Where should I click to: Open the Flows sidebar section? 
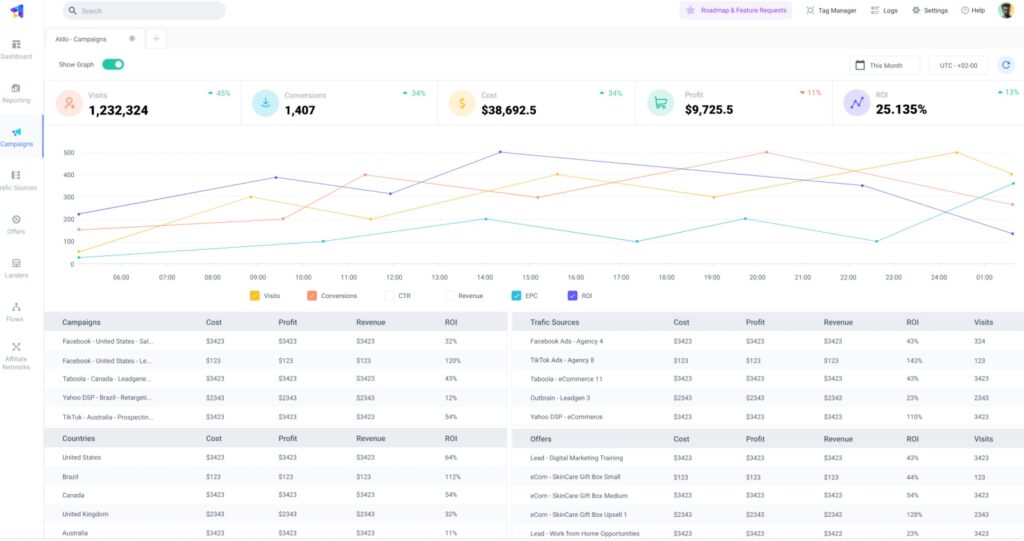[x=16, y=312]
